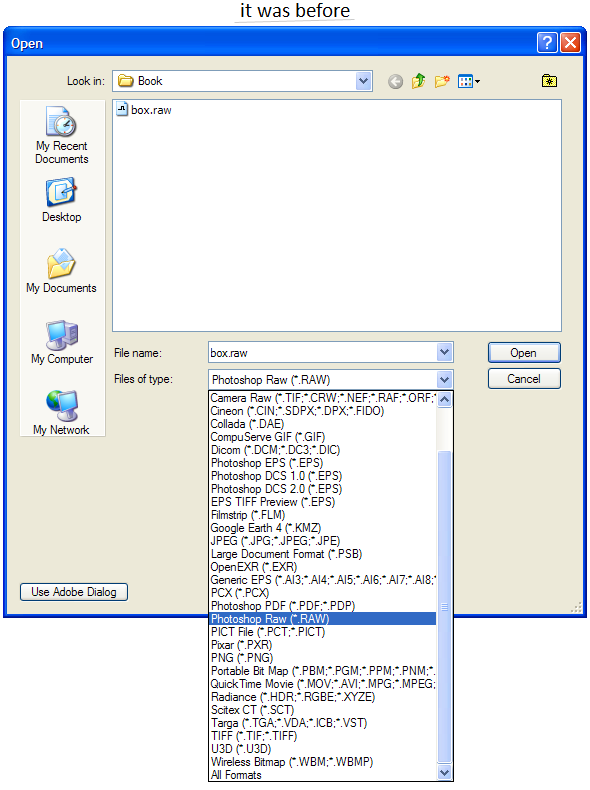Viewport: 590px width, 790px height.
Task: Browse My Computer location
Action: 61,342
